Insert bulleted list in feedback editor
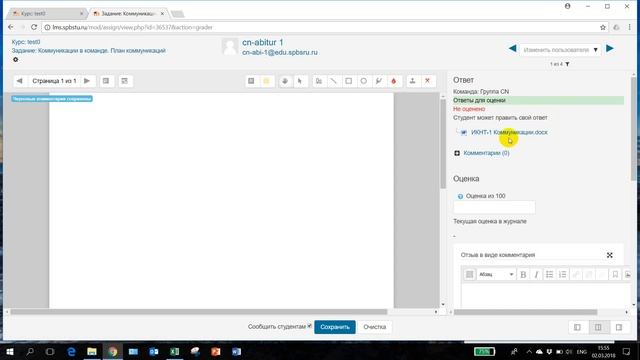This screenshot has height=360, width=640. pos(549,274)
